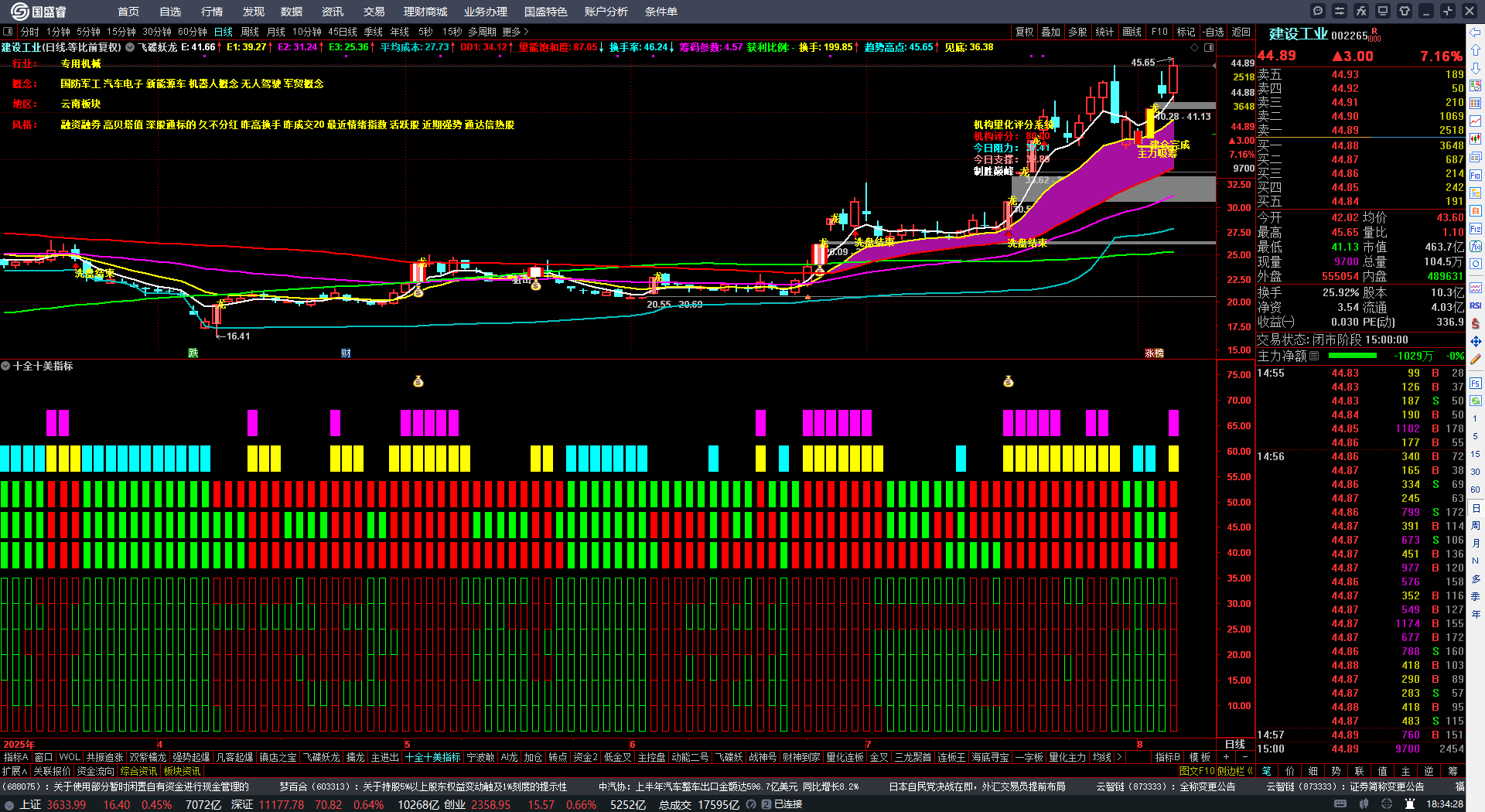Switch to 60分钟 period tab
Image resolution: width=1485 pixels, height=812 pixels.
pyautogui.click(x=193, y=32)
